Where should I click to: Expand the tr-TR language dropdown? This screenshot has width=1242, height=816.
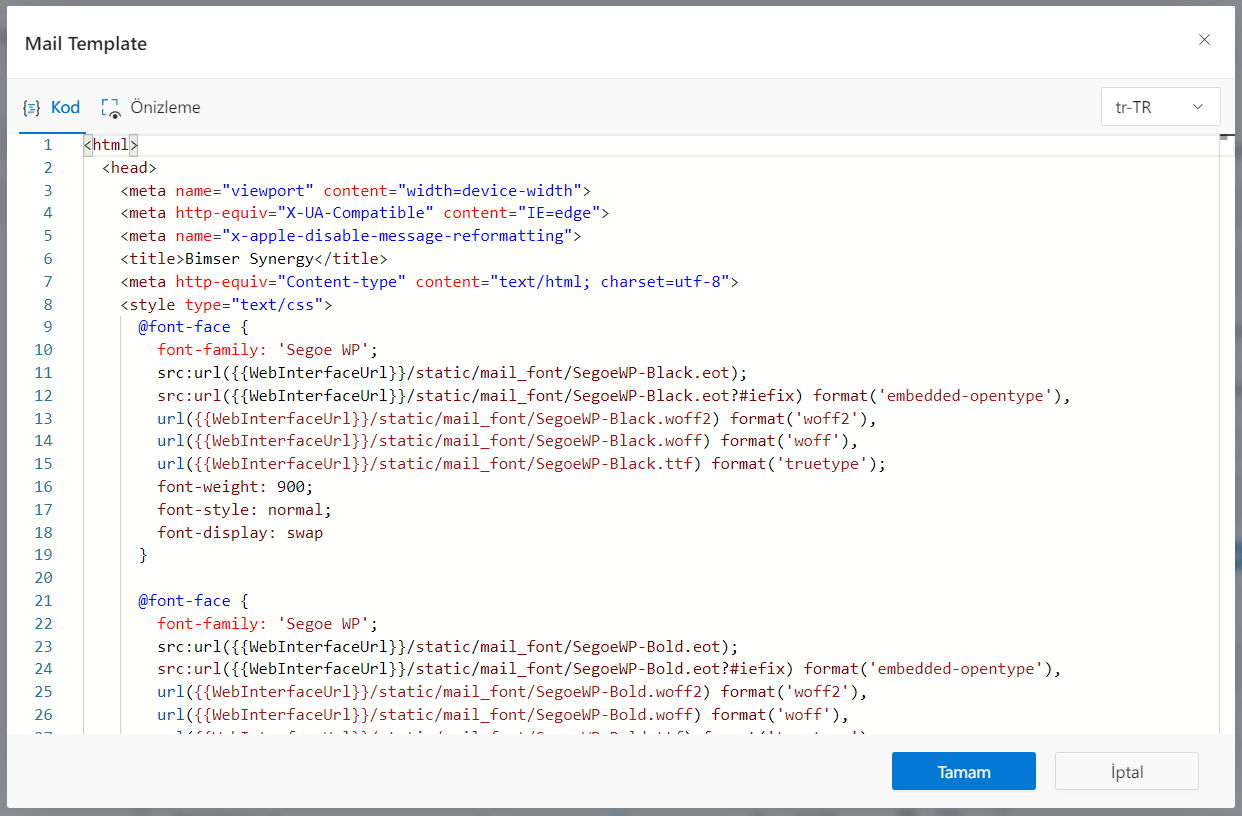1159,107
